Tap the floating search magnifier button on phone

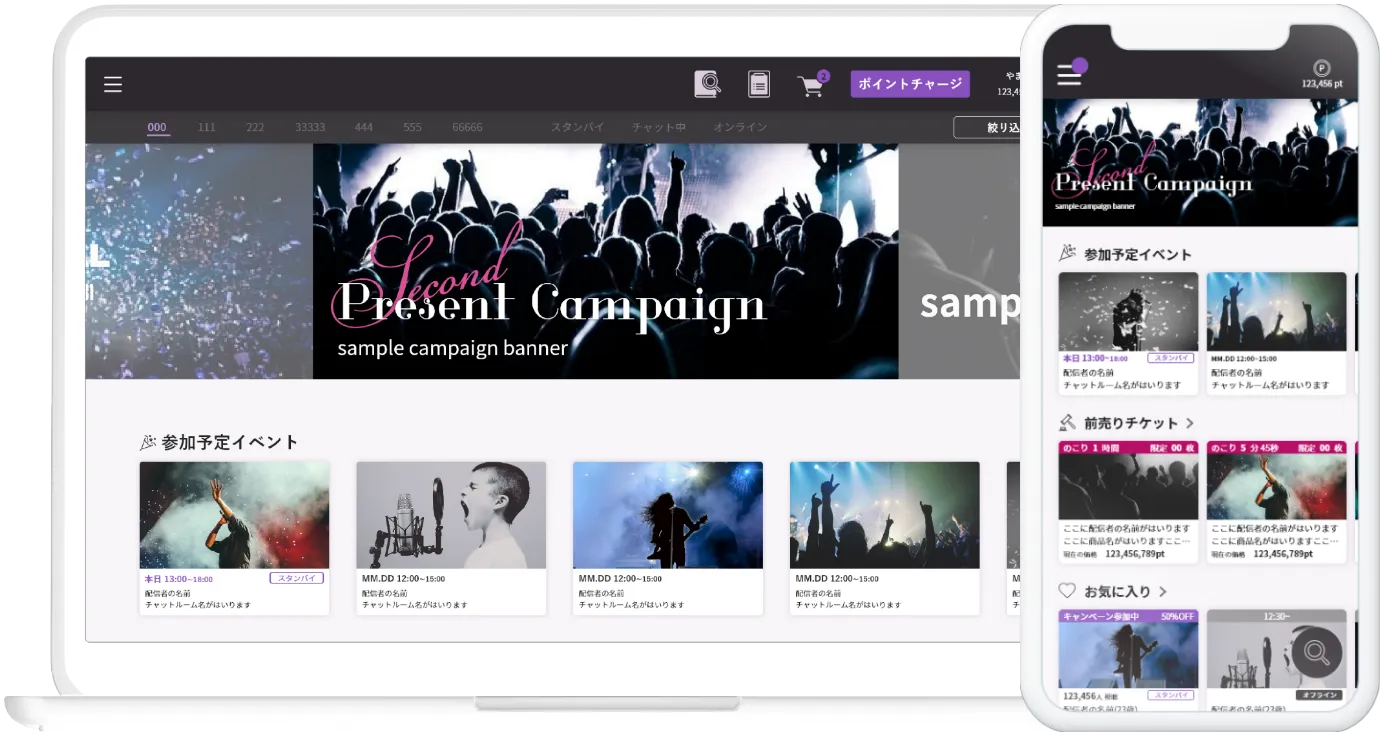pyautogui.click(x=1317, y=653)
